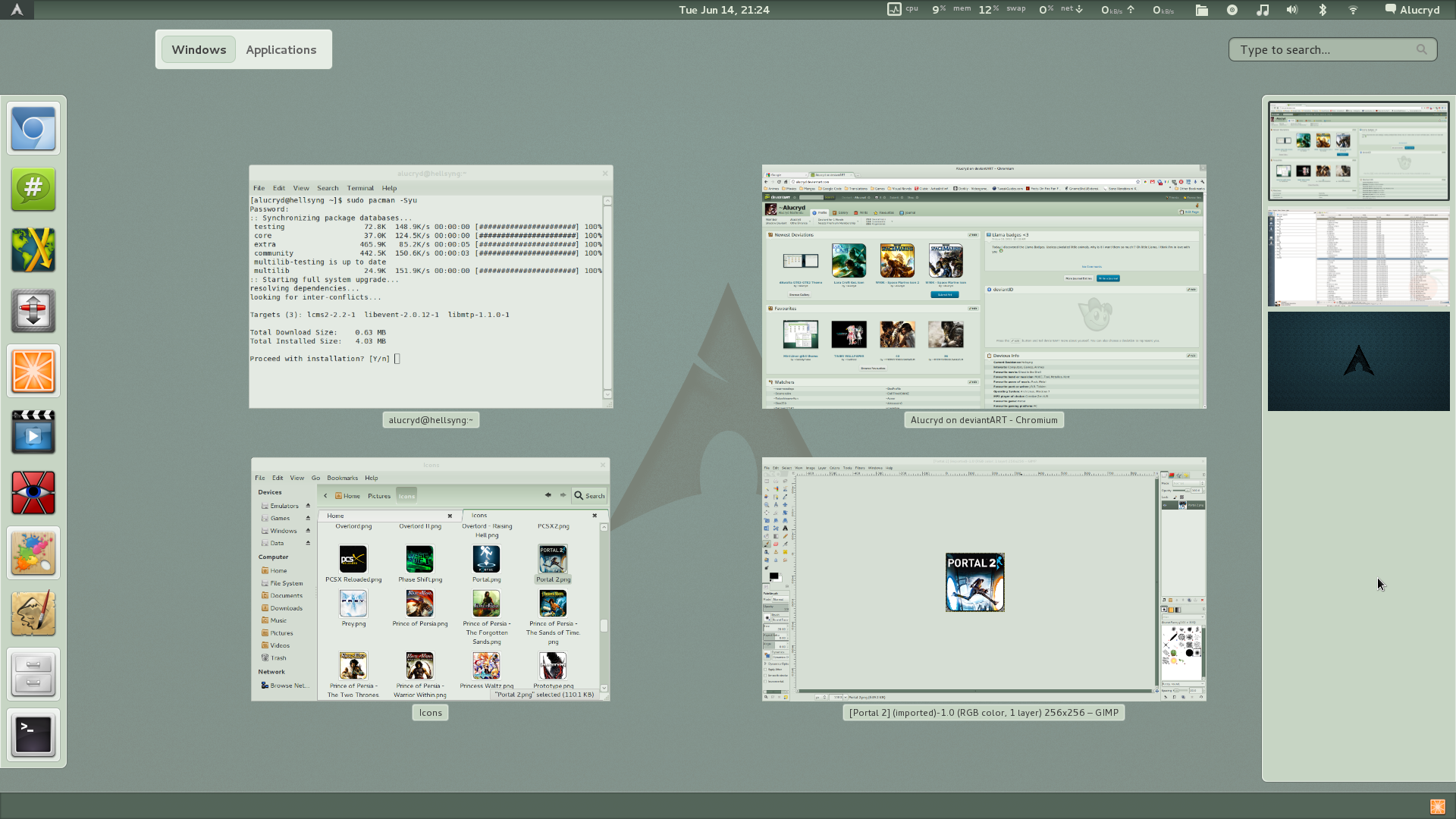Go back with the left arrow in Icons window

(548, 495)
